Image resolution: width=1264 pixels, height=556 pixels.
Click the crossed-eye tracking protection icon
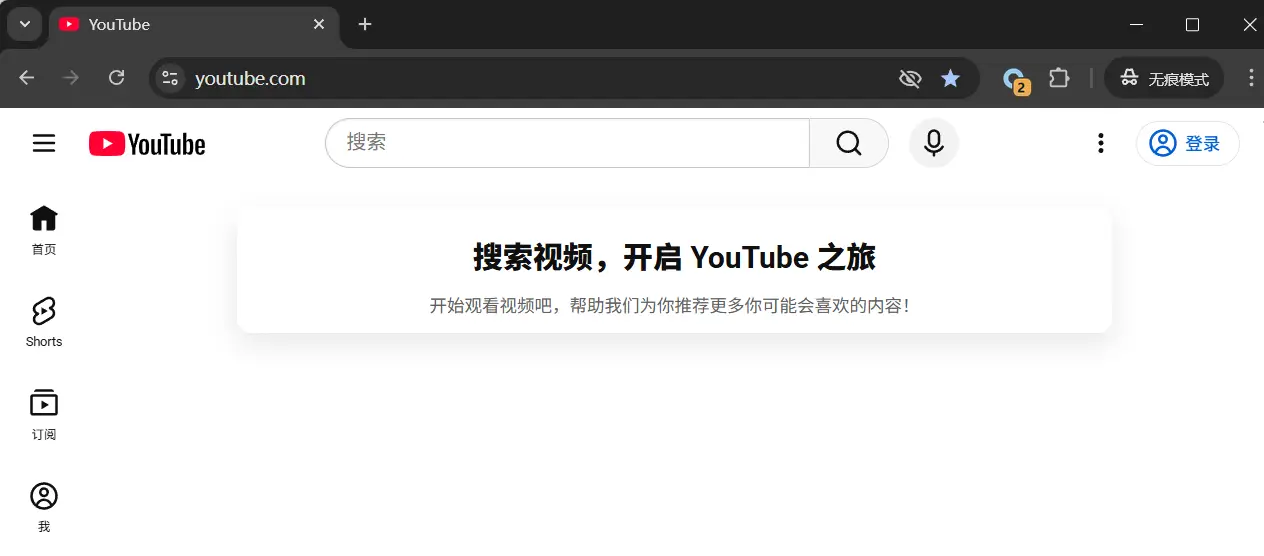pyautogui.click(x=910, y=78)
